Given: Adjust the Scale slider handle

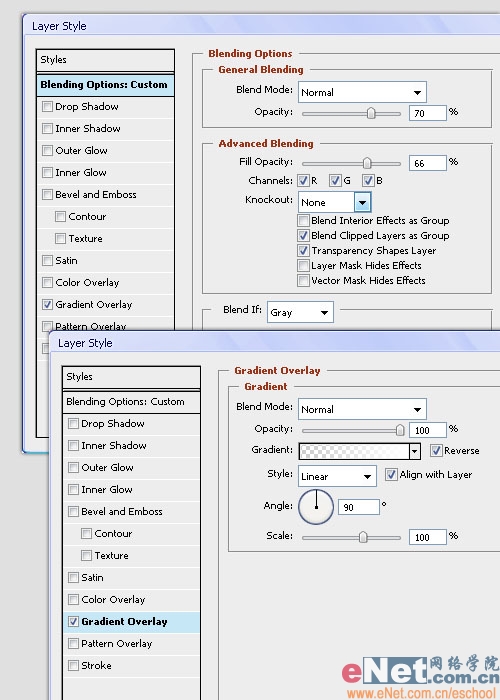Looking at the screenshot, I should click(x=363, y=537).
